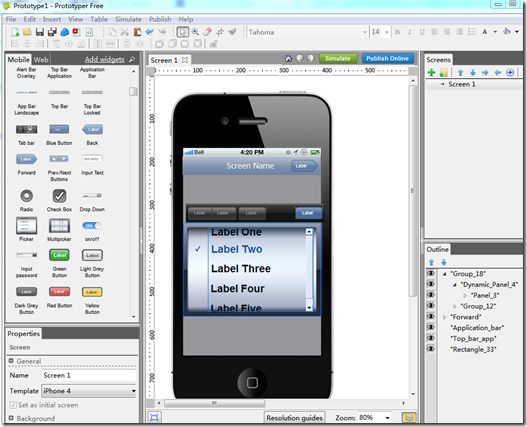Click the Resolution guides button
The width and height of the screenshot is (527, 427).
[294, 418]
